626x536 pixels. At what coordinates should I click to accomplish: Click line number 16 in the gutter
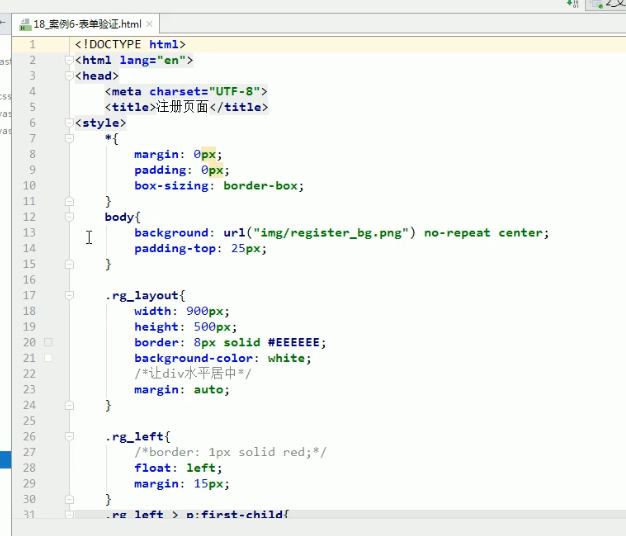tap(29, 280)
